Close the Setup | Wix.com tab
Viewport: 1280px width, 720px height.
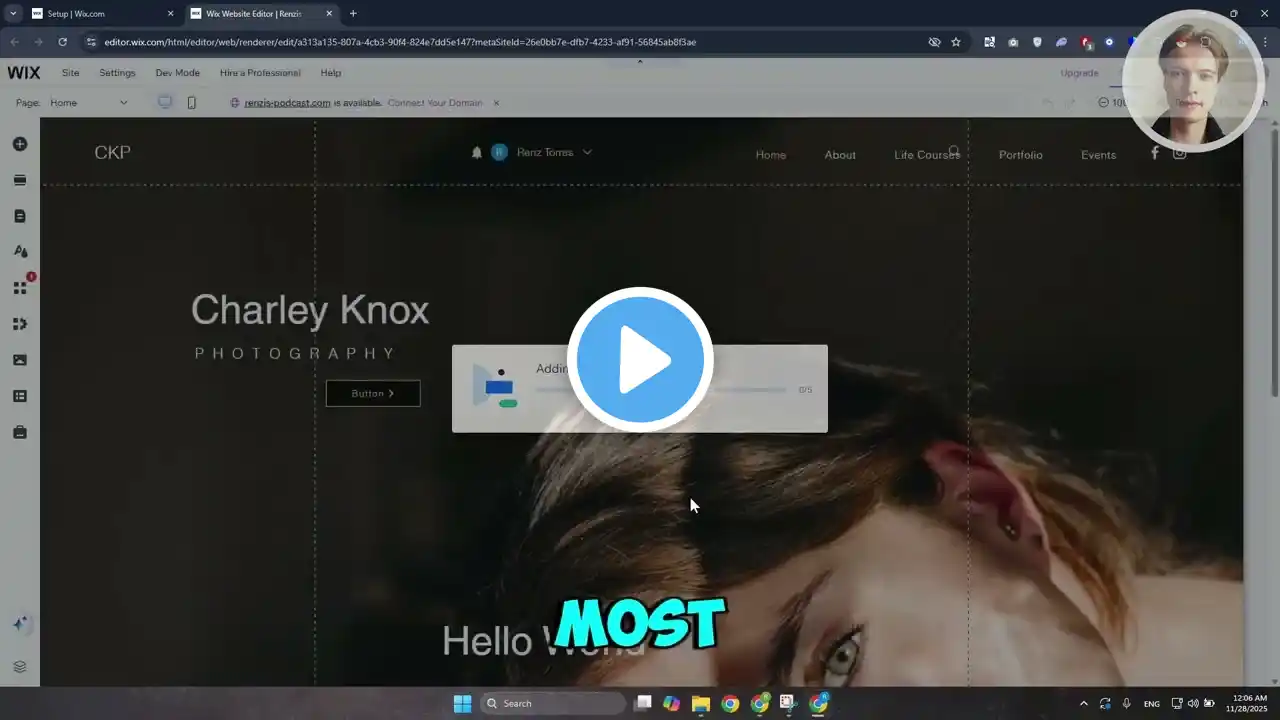tap(170, 14)
